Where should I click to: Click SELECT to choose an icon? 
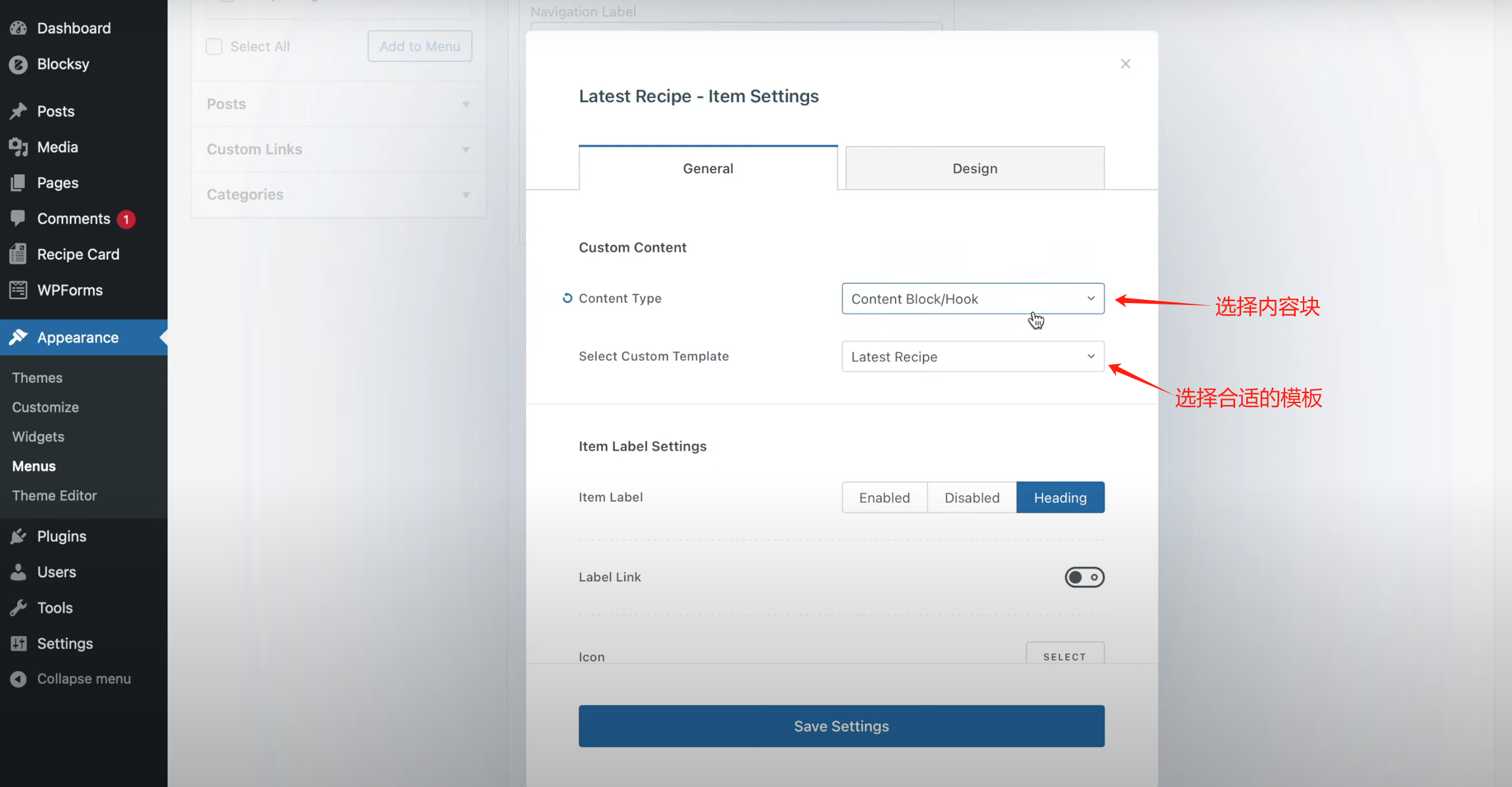(x=1064, y=656)
